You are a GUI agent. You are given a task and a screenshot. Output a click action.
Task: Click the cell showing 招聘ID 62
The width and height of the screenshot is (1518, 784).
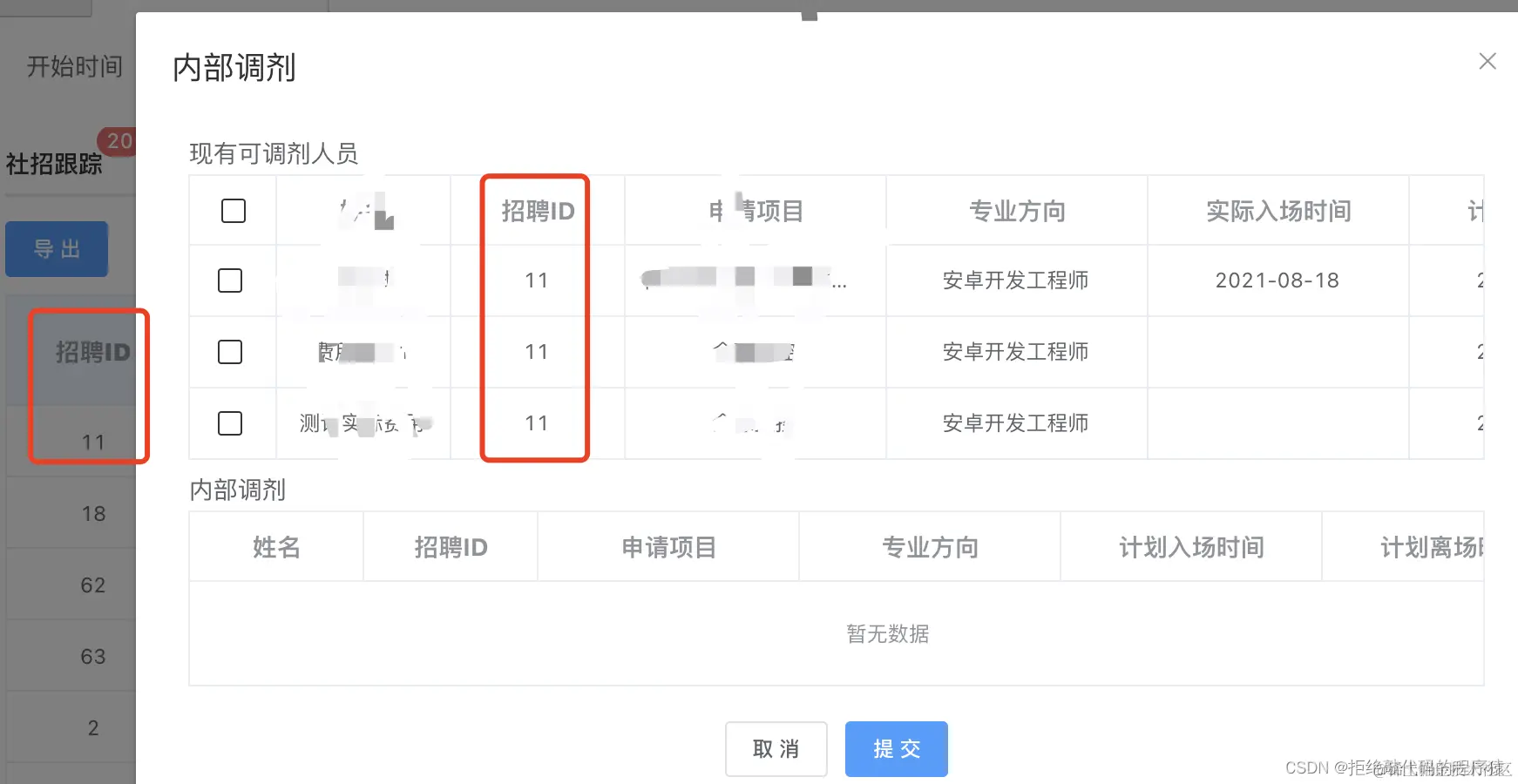(93, 585)
